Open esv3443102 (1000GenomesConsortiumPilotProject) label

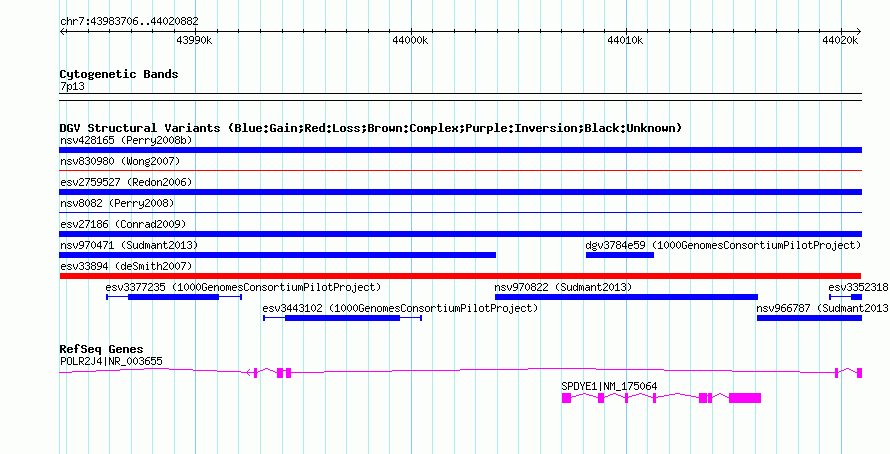tap(400, 308)
